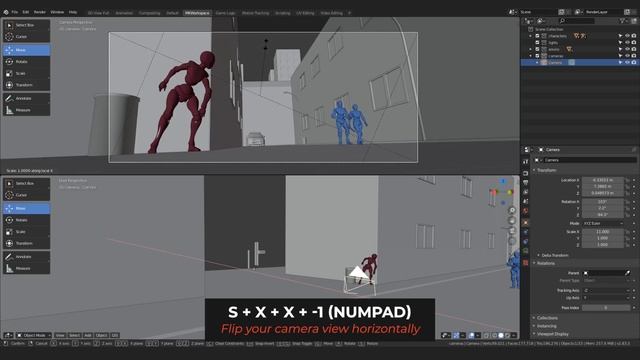Select Measure tool in User Perspective viewport
The image size is (640, 360).
point(27,269)
